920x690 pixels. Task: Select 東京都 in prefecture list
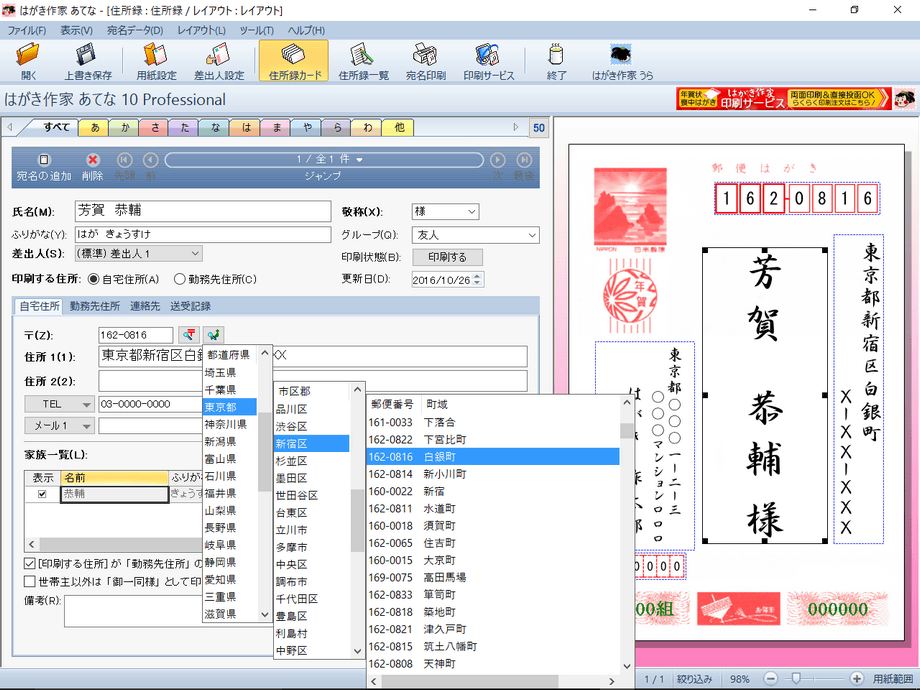tap(229, 407)
